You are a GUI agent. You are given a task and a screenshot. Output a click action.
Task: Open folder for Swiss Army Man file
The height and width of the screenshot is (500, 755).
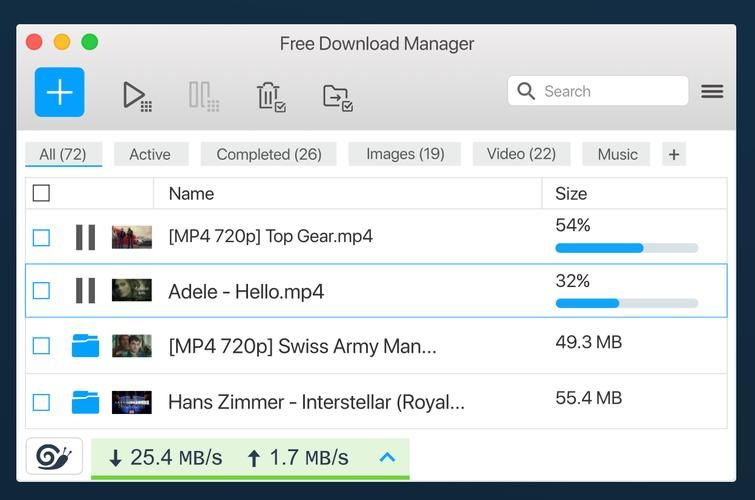tap(85, 345)
